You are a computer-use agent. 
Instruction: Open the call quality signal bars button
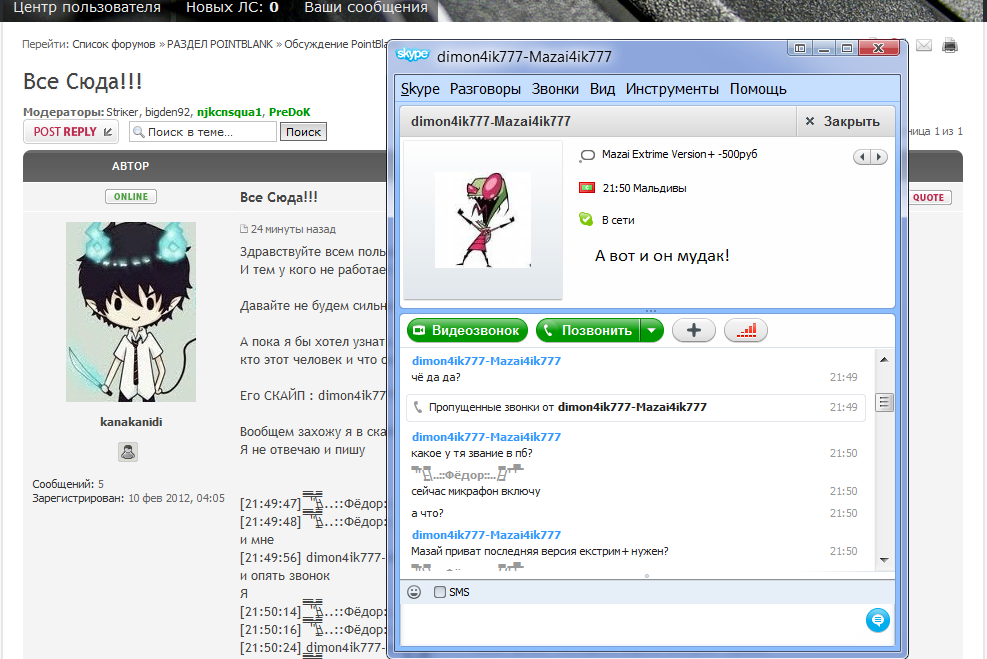click(x=746, y=330)
